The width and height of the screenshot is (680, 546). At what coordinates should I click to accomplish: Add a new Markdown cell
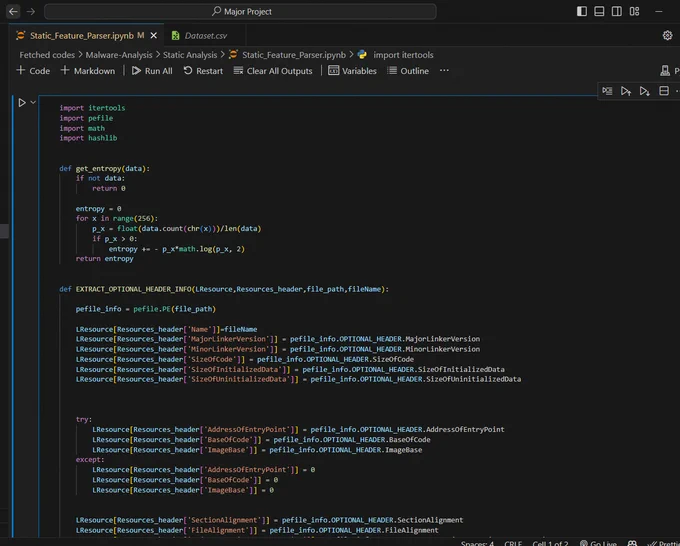[88, 71]
